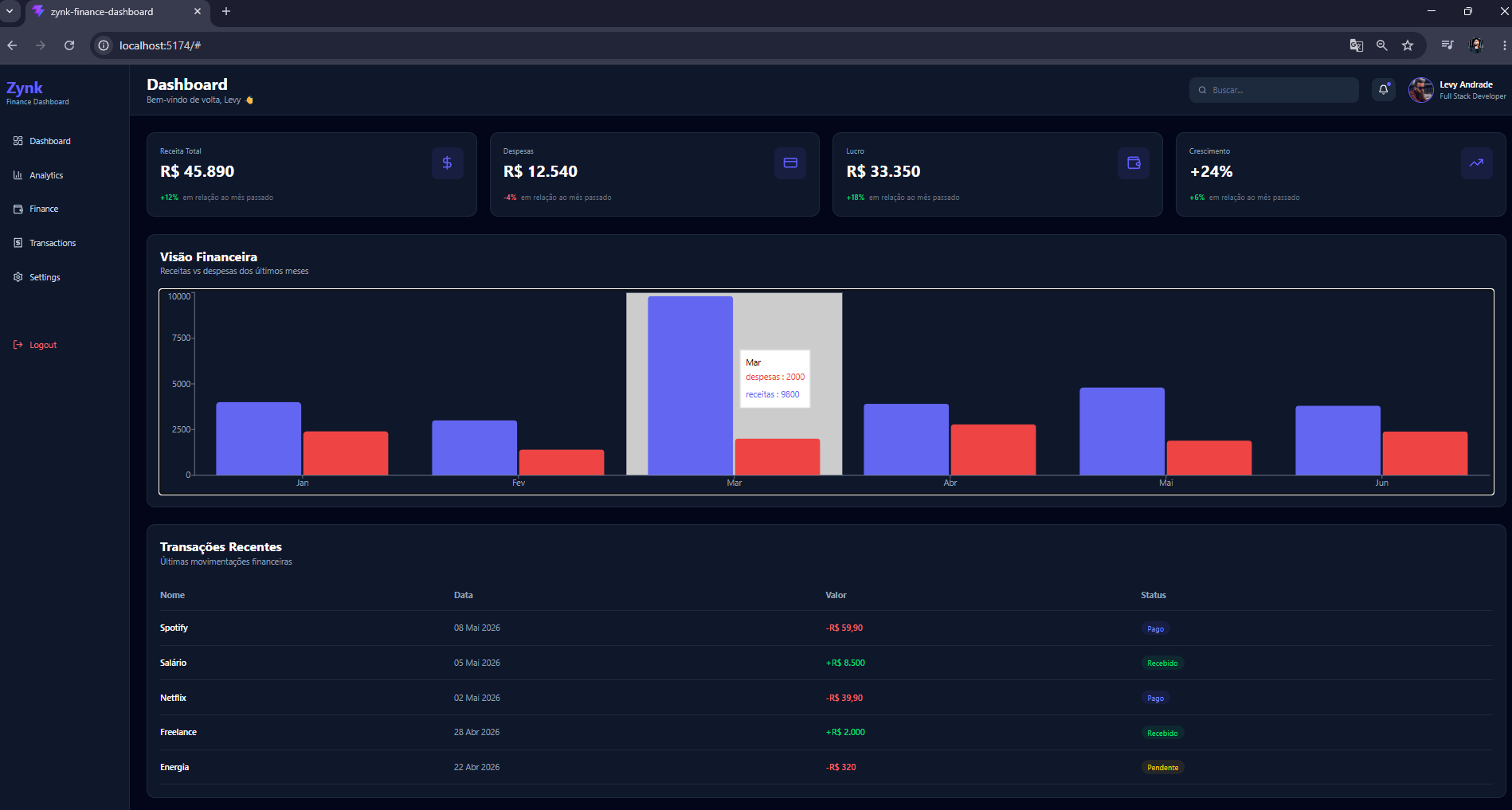Image resolution: width=1512 pixels, height=810 pixels.
Task: Open Settings from the sidebar
Action: [x=37, y=277]
